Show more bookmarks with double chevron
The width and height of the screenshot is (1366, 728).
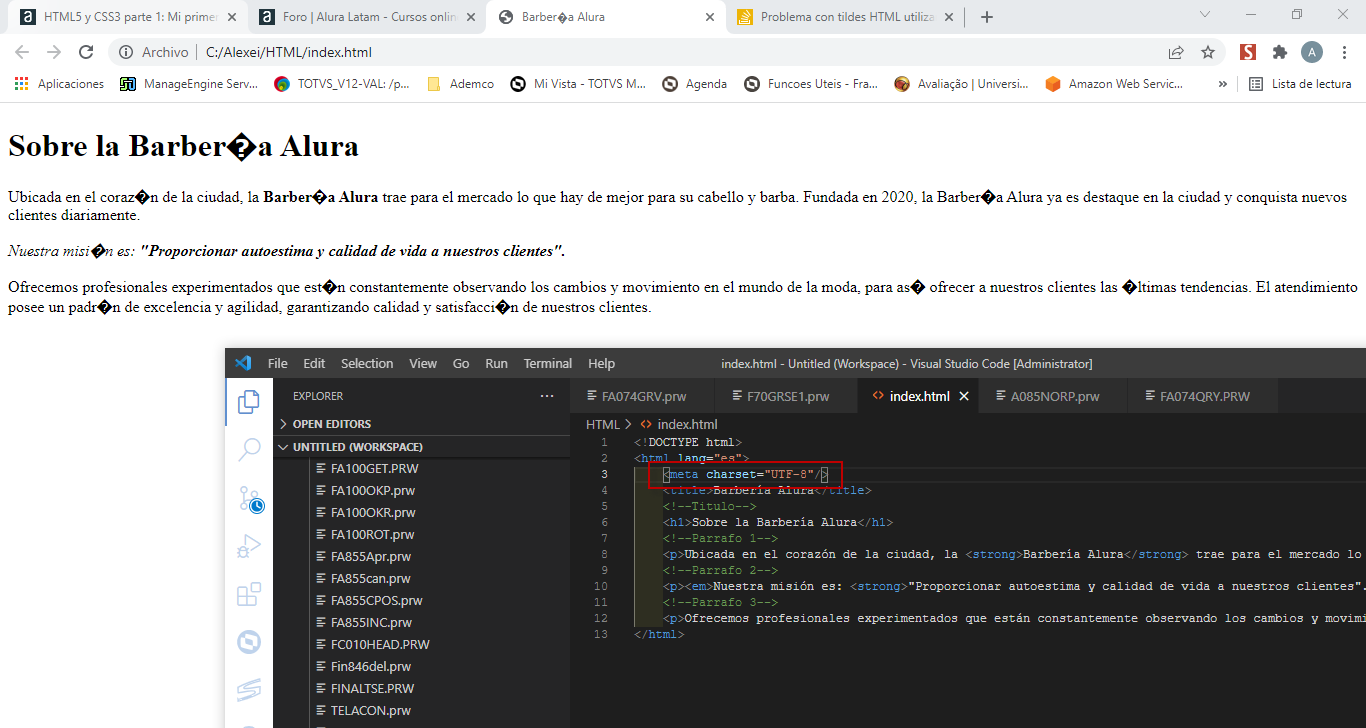1223,84
